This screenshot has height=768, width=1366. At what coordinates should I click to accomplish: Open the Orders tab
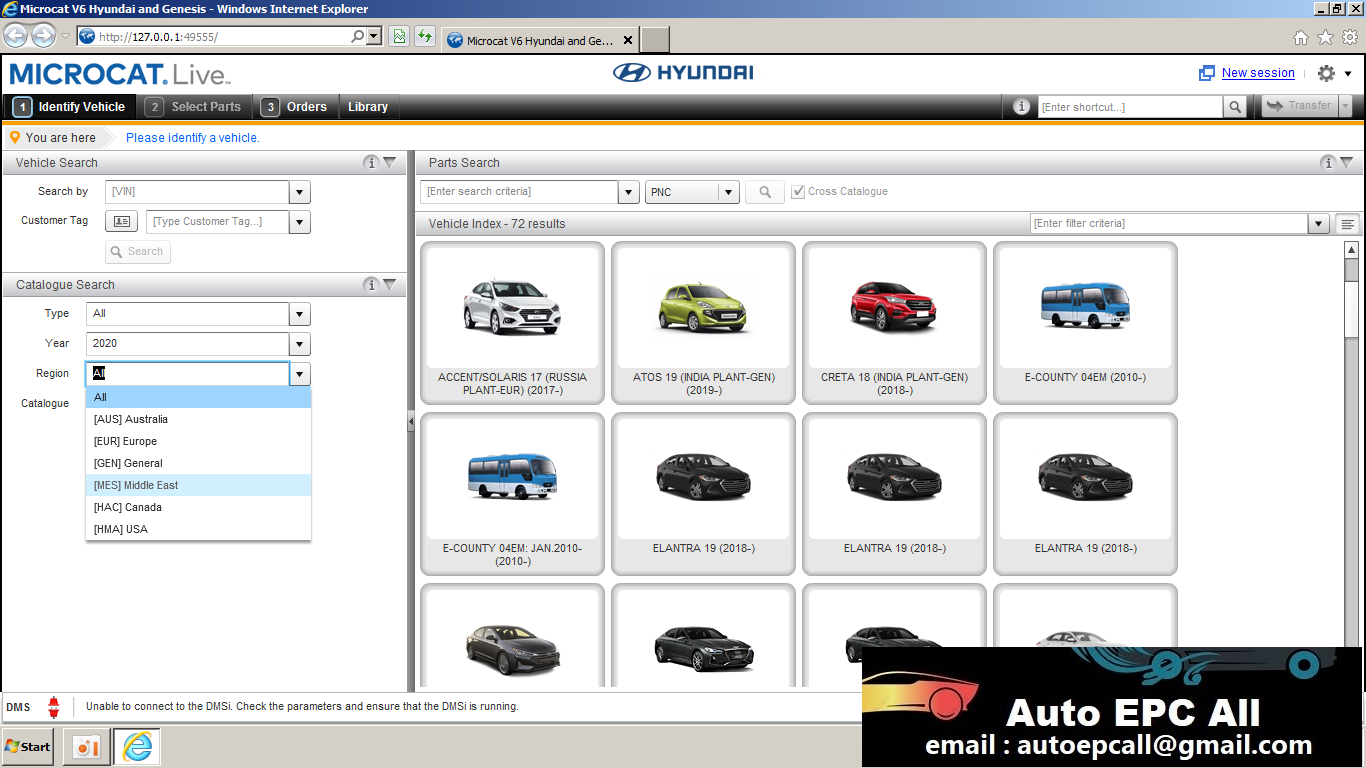(296, 107)
